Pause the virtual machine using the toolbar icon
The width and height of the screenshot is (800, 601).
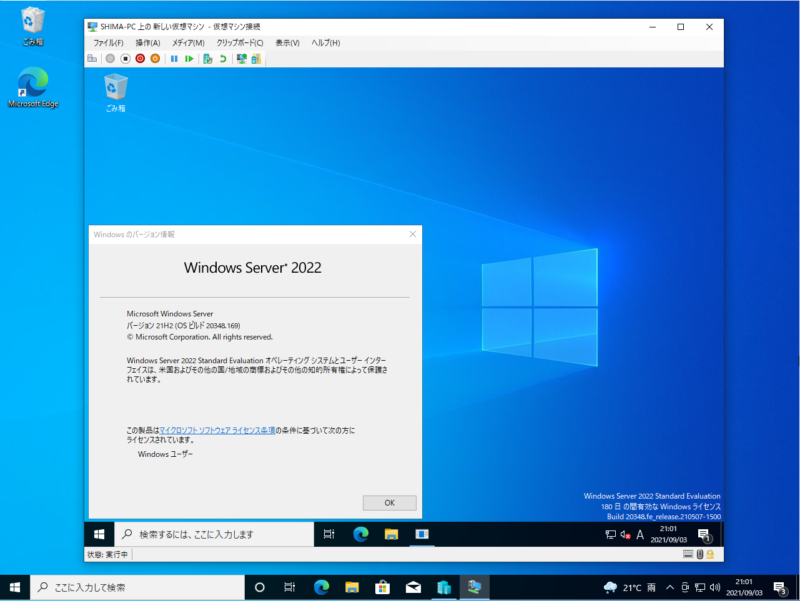coord(174,58)
